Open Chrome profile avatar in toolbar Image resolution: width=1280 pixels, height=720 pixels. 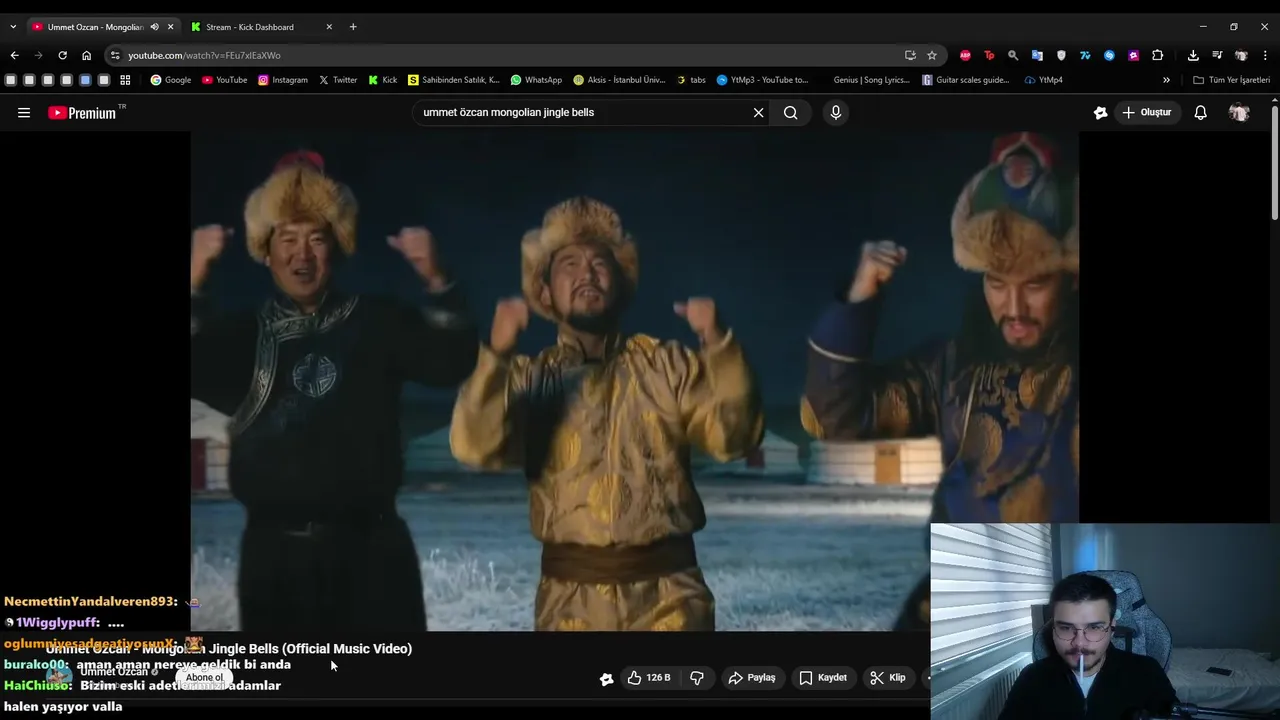point(1241,55)
